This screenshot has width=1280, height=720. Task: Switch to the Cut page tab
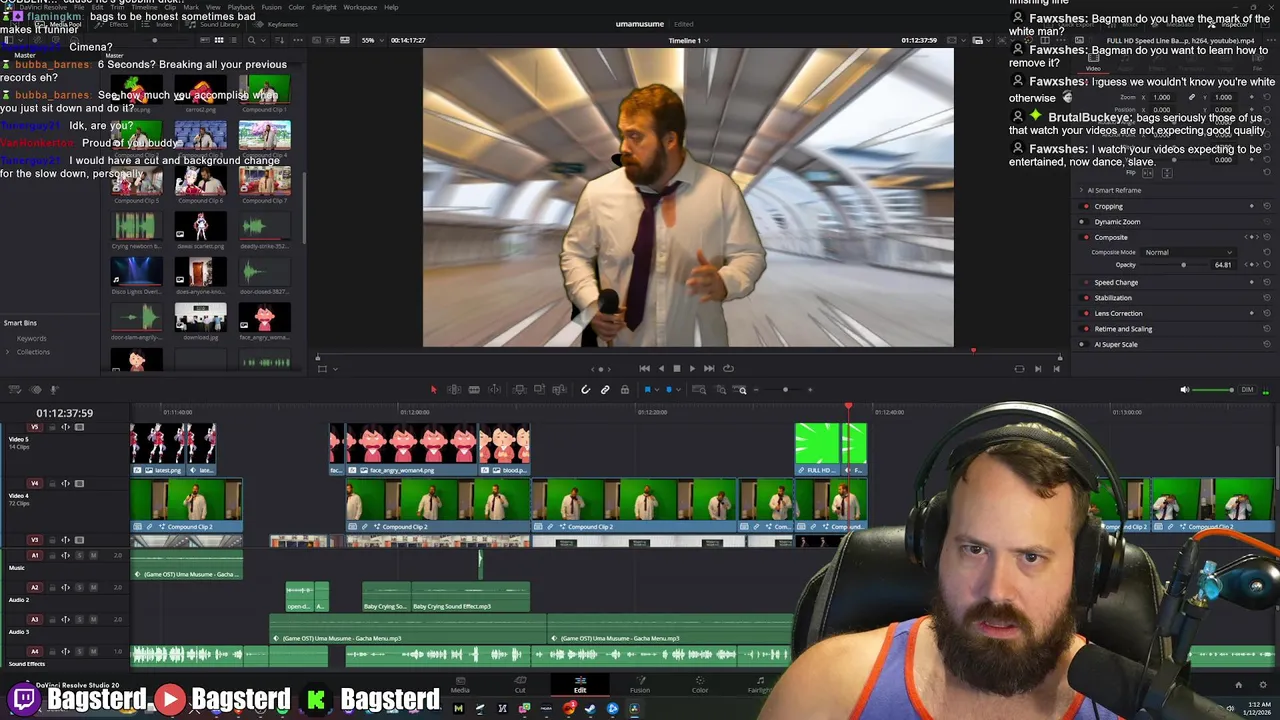click(x=520, y=685)
